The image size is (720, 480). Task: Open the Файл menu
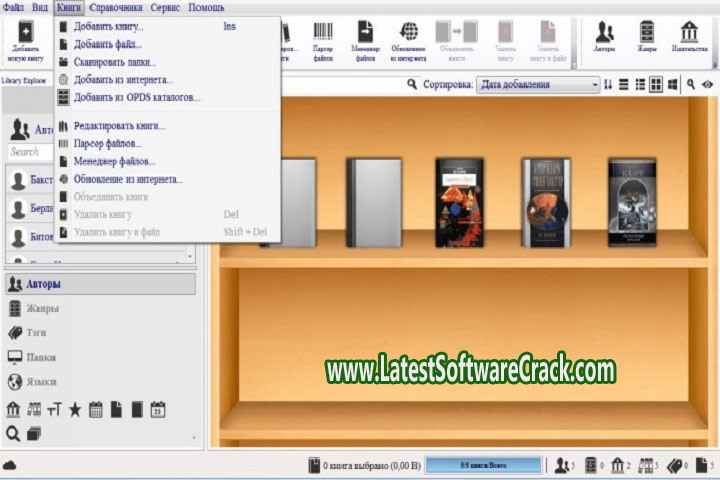[x=13, y=7]
